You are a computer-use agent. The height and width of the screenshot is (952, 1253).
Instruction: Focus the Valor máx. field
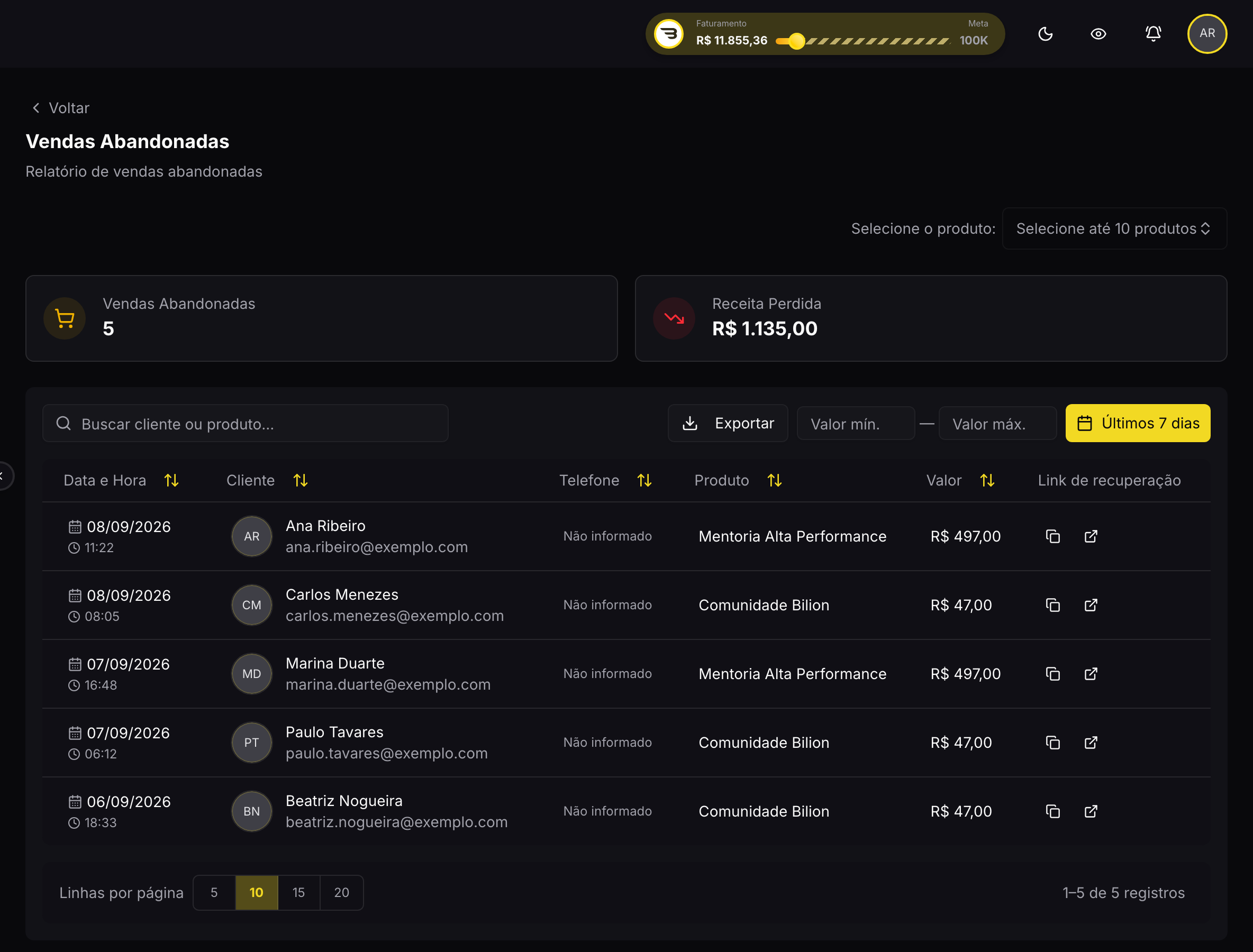point(997,424)
